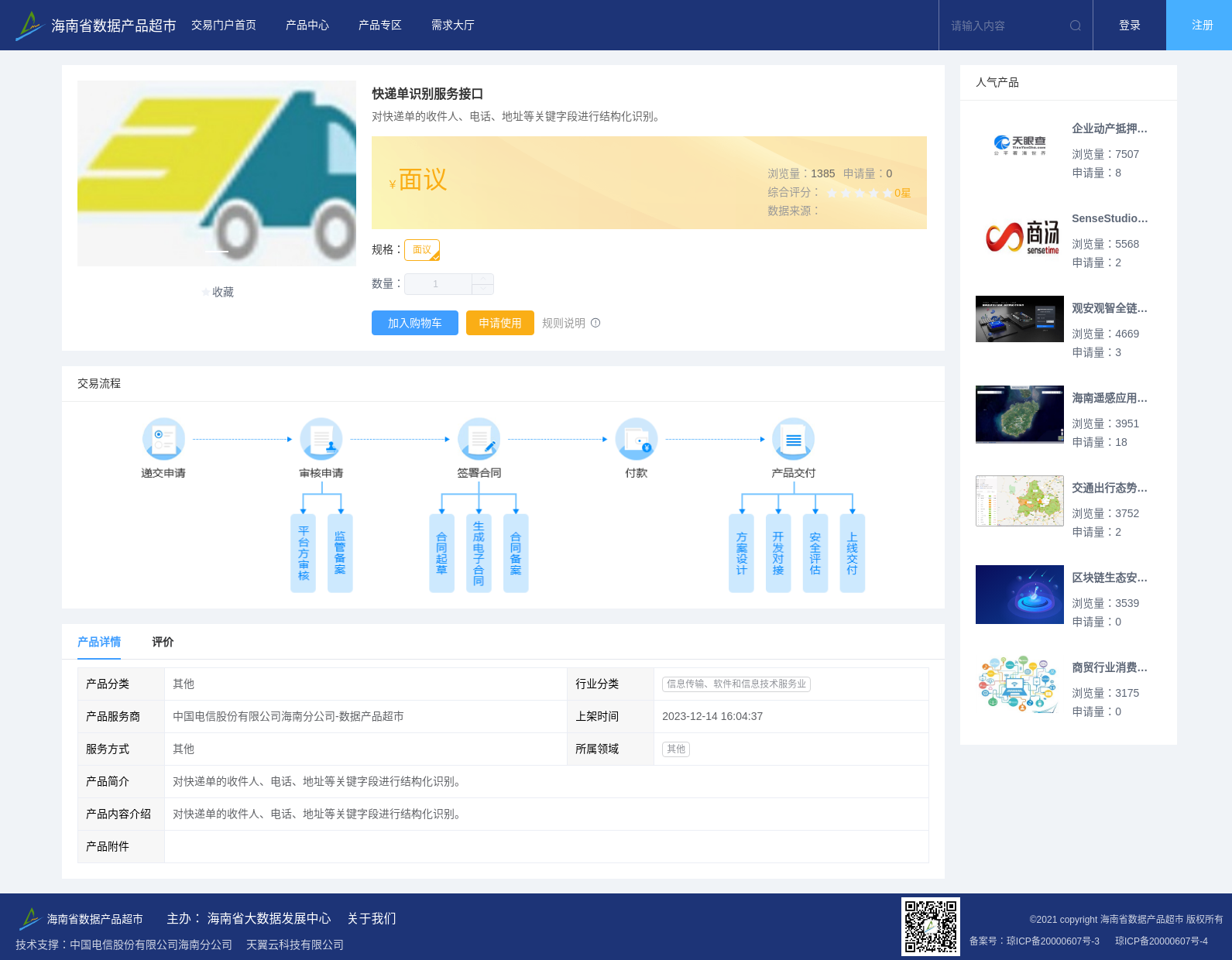Click the 规则说明 link
Image resolution: width=1232 pixels, height=960 pixels.
click(564, 323)
